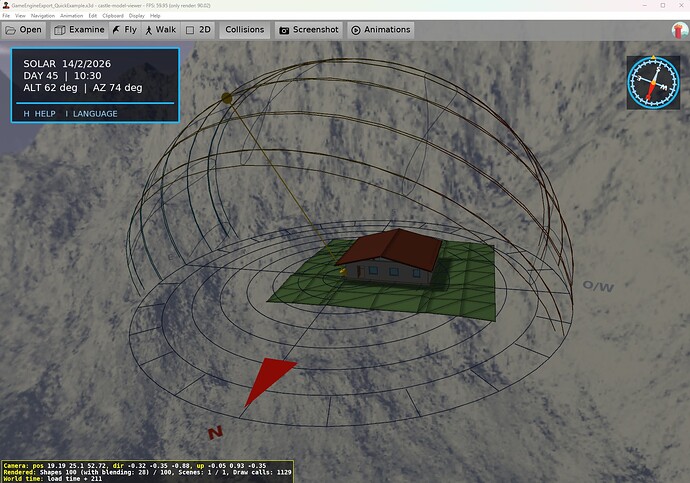Screen dimensions: 690x483
Task: Click the red north arrow in scene
Action: [270, 381]
